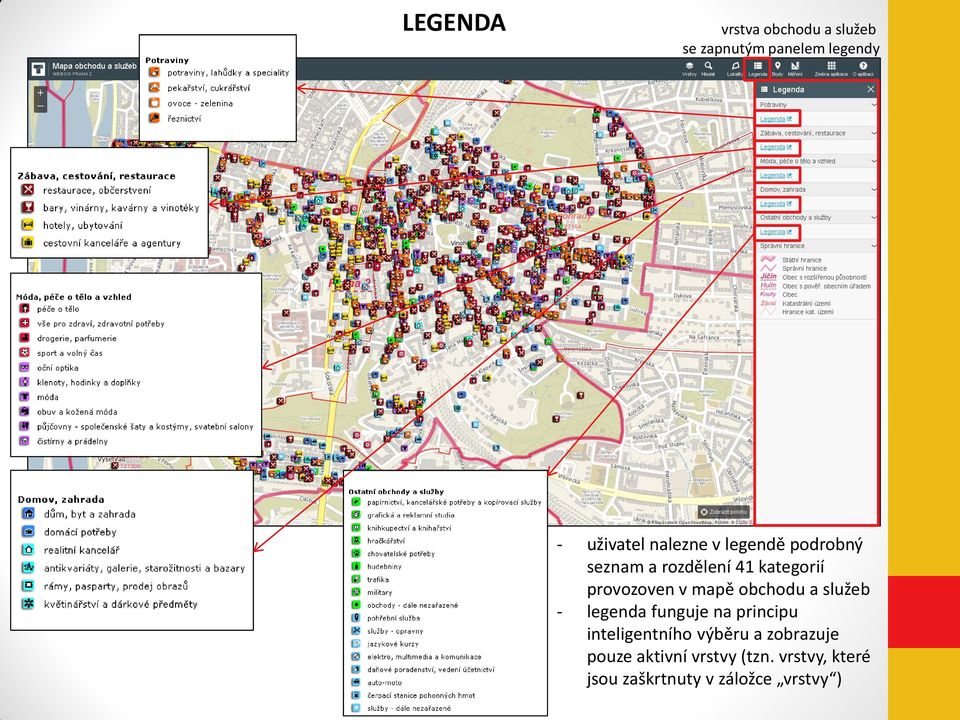Click the rámy, pasparty, prodej obrazů label
Image resolution: width=960 pixels, height=720 pixels.
116,586
